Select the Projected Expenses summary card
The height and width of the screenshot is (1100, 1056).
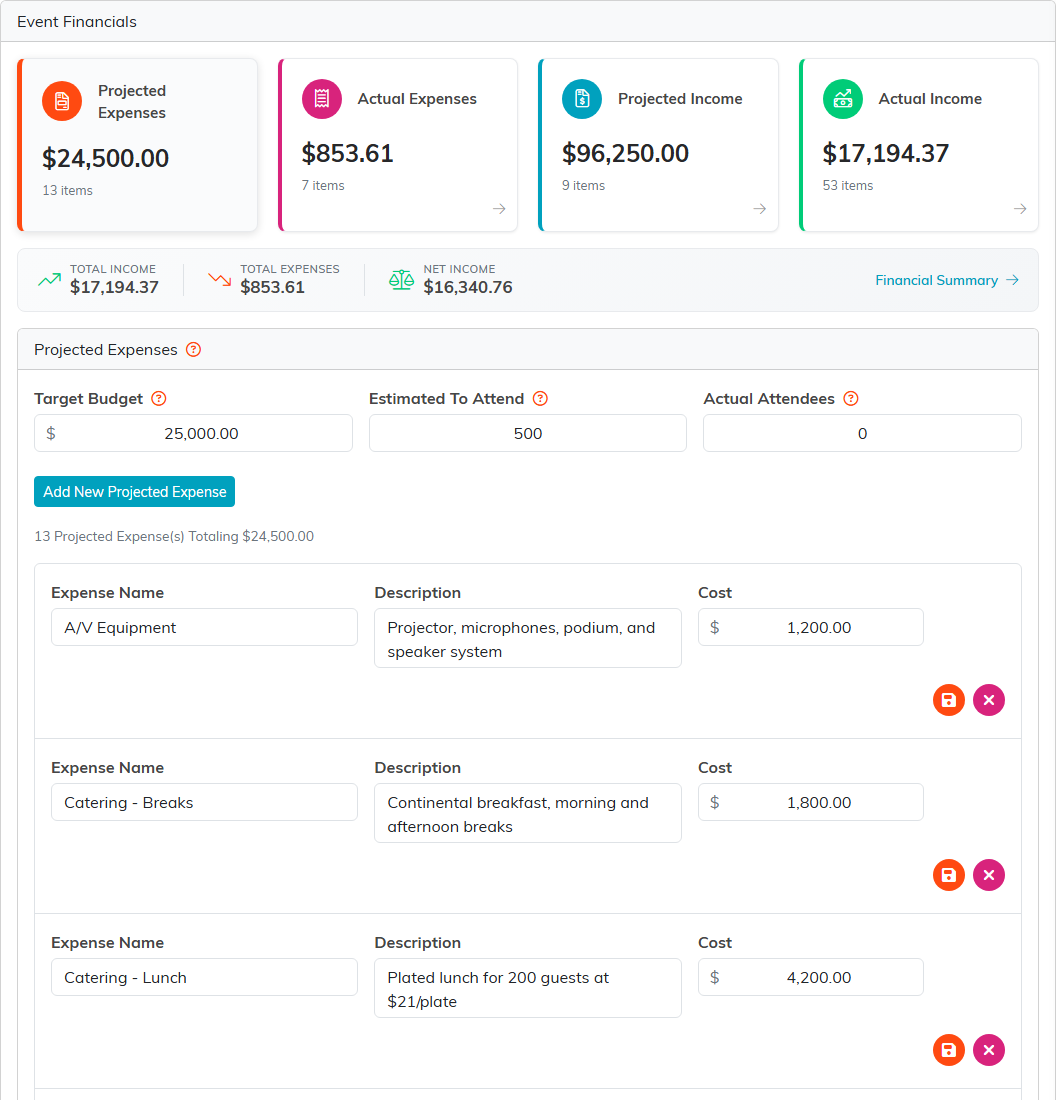tap(138, 145)
